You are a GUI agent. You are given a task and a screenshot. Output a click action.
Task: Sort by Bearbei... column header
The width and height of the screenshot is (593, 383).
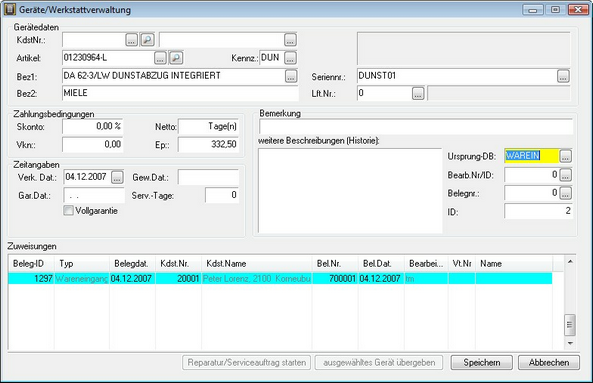pos(427,264)
